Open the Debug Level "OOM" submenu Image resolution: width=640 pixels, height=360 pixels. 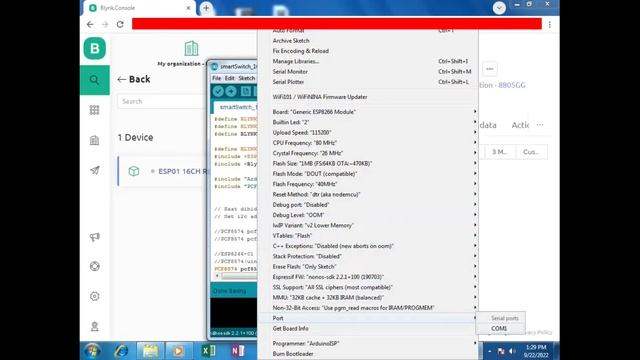click(x=368, y=215)
